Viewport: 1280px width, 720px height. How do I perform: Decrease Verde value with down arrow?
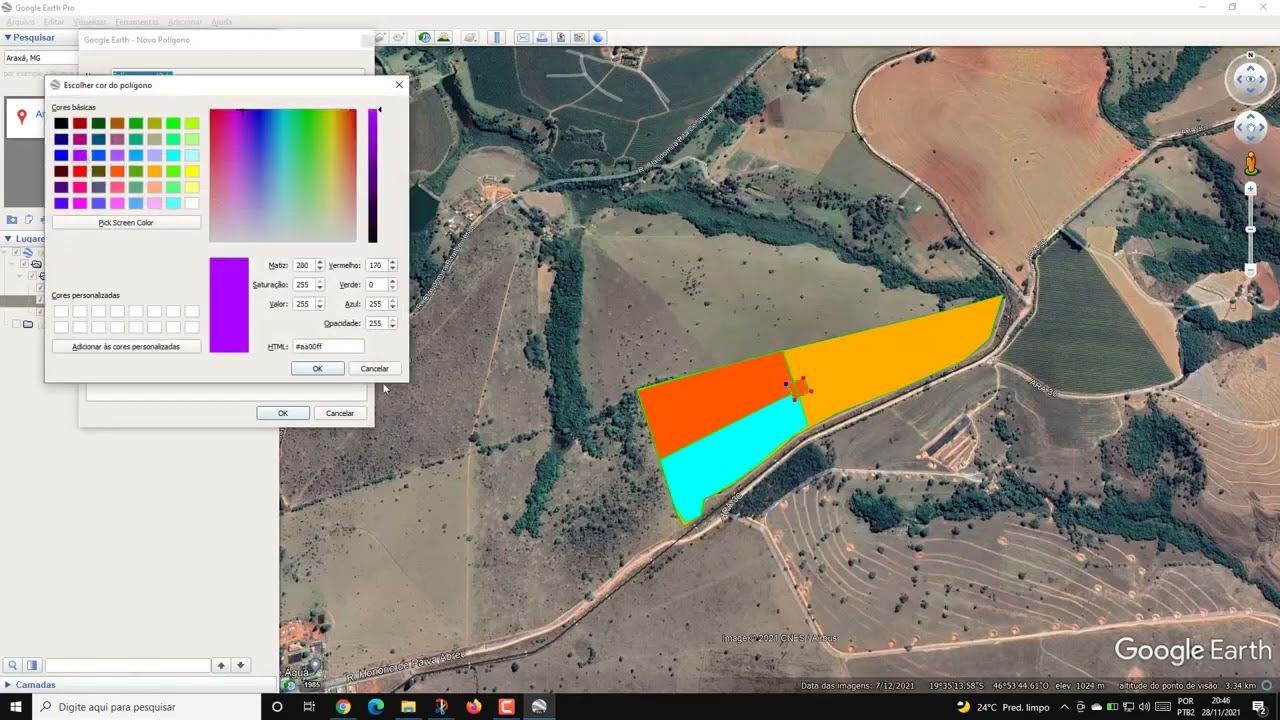coord(392,288)
